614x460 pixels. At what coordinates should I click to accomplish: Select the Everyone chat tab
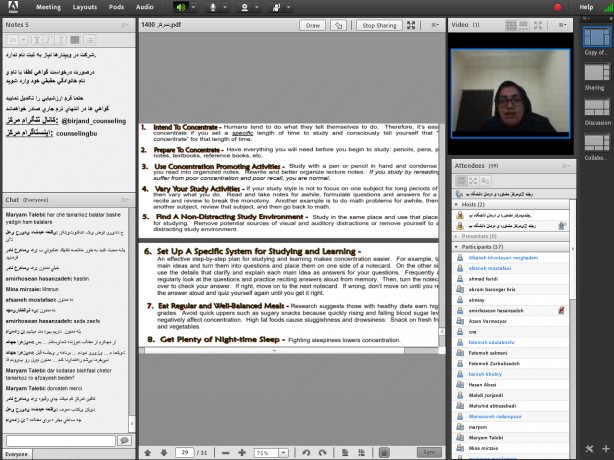pos(16,454)
